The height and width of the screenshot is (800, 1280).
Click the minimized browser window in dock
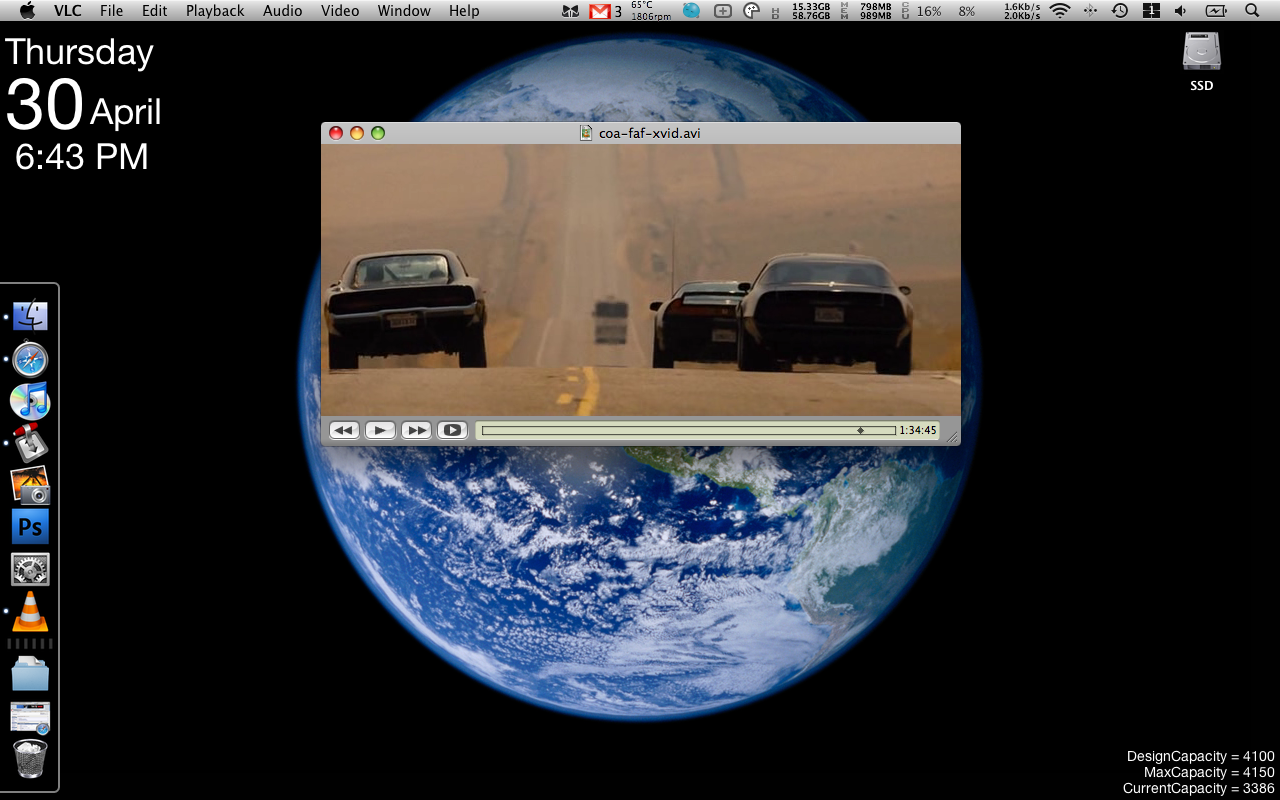pos(30,717)
